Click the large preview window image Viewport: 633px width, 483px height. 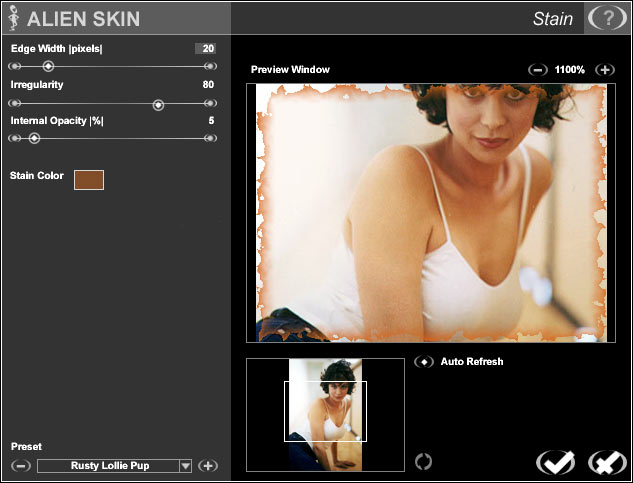click(431, 213)
